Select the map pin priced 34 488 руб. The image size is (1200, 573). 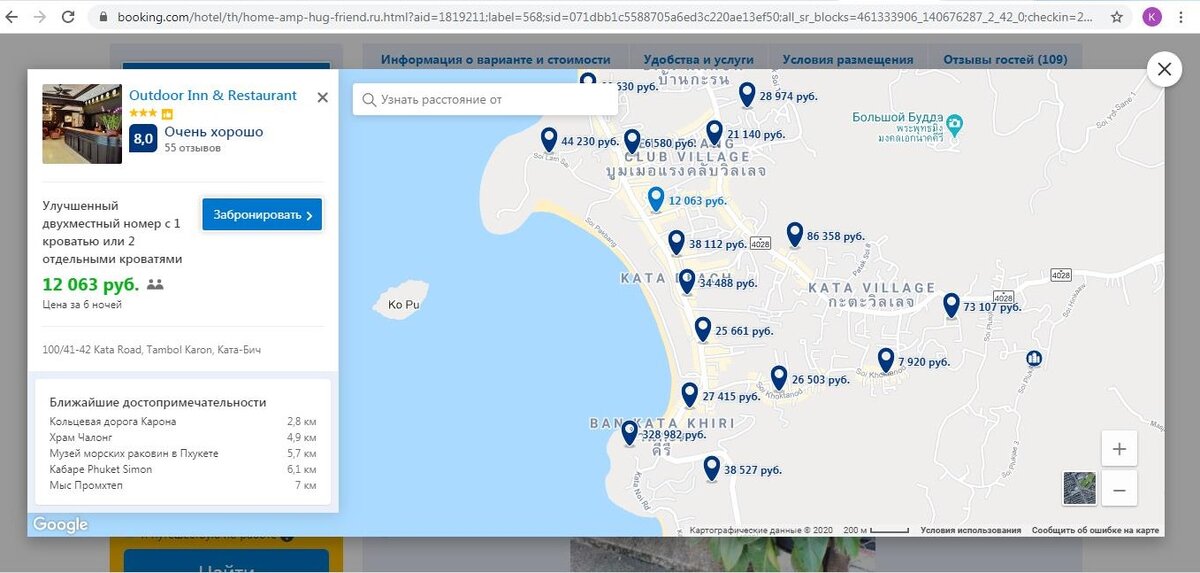(x=686, y=282)
